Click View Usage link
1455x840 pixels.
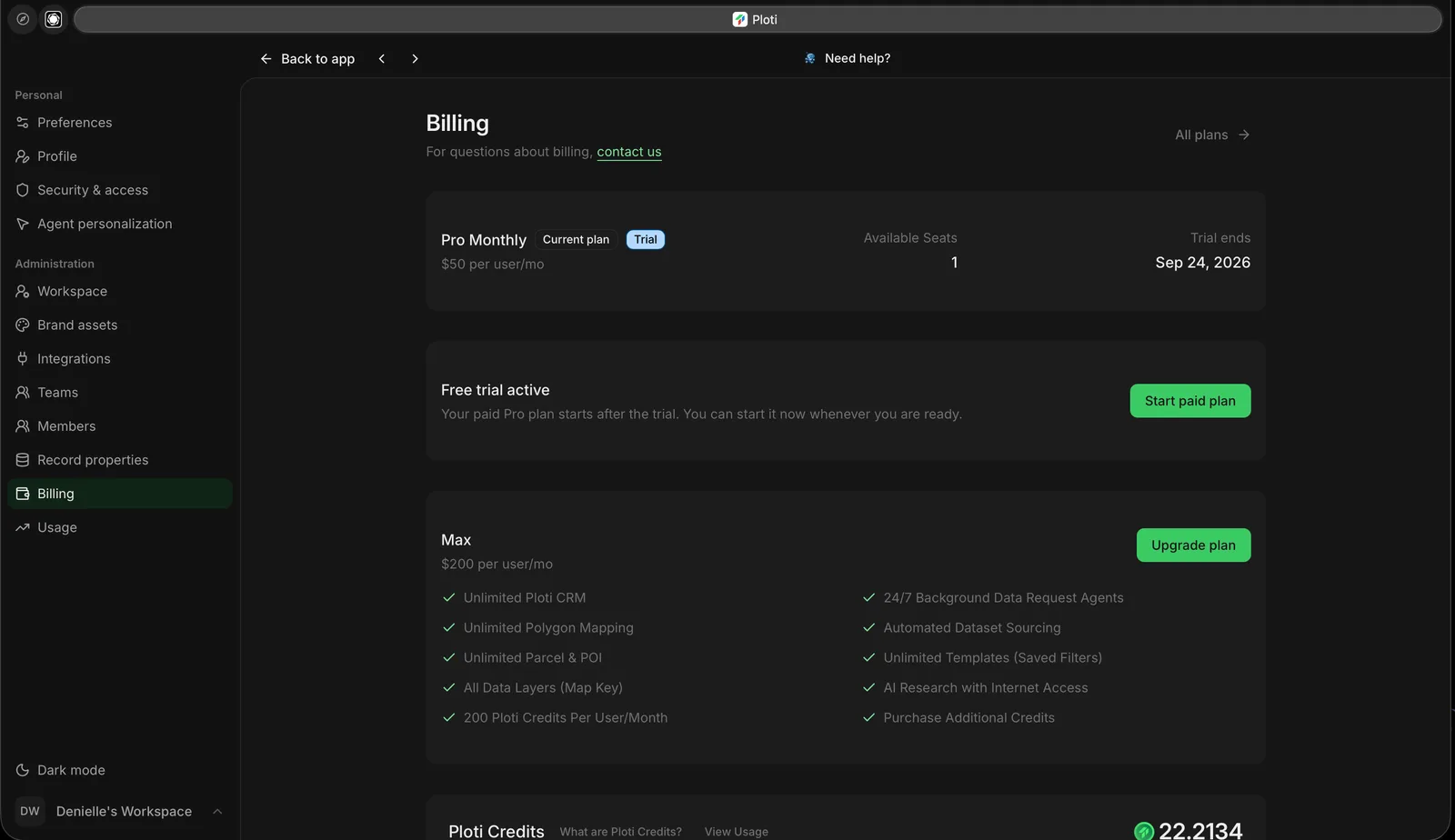(x=737, y=832)
